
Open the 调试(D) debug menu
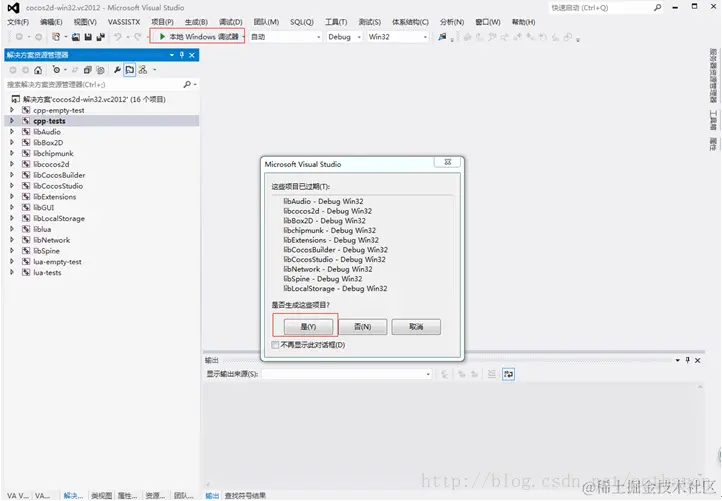(231, 22)
